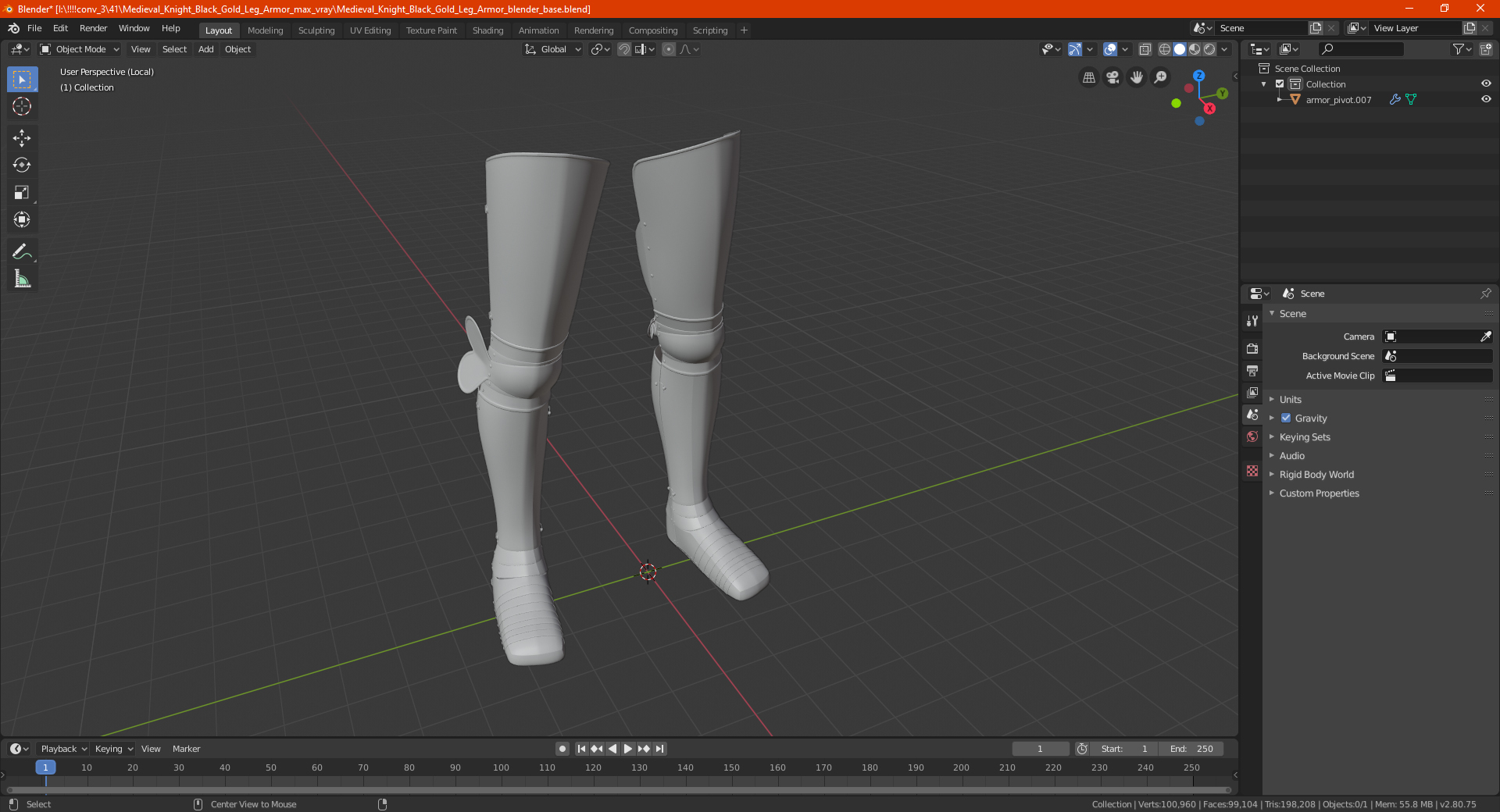The image size is (1500, 812).
Task: Pick the Scale tool
Action: click(x=22, y=193)
